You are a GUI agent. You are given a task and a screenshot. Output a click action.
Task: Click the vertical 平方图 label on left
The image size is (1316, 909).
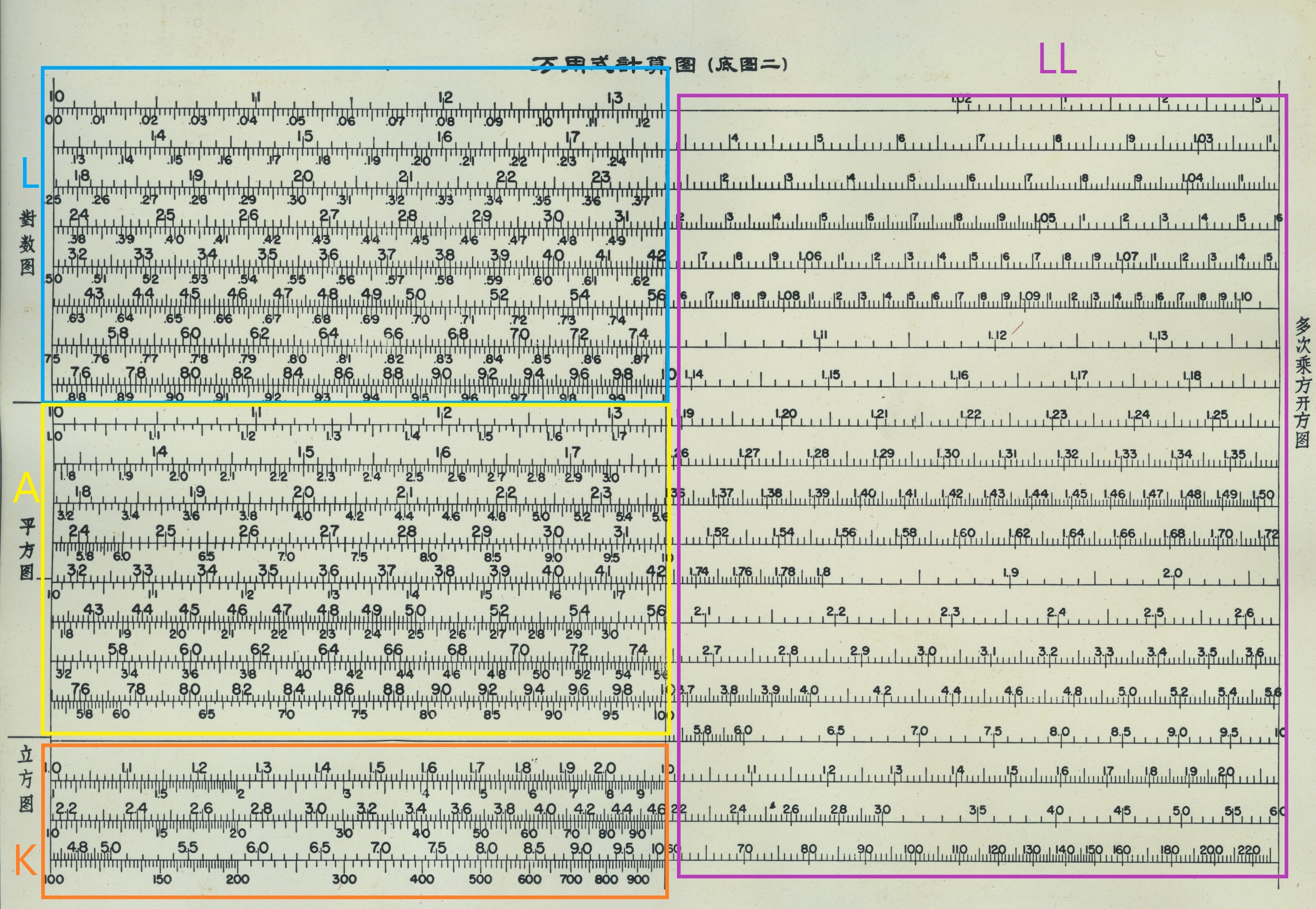[27, 549]
